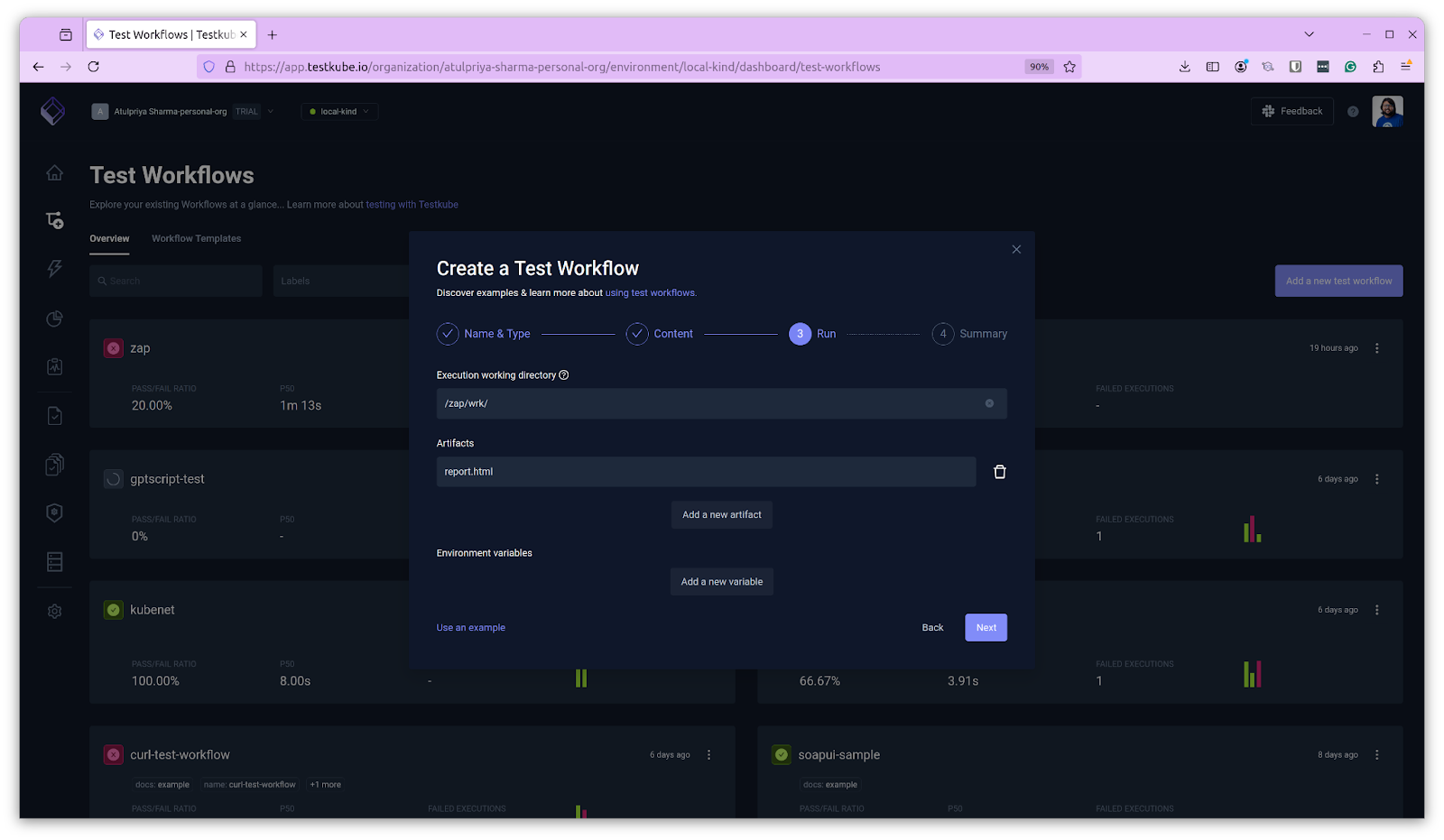List all tabs with browser chevron

[x=1309, y=34]
